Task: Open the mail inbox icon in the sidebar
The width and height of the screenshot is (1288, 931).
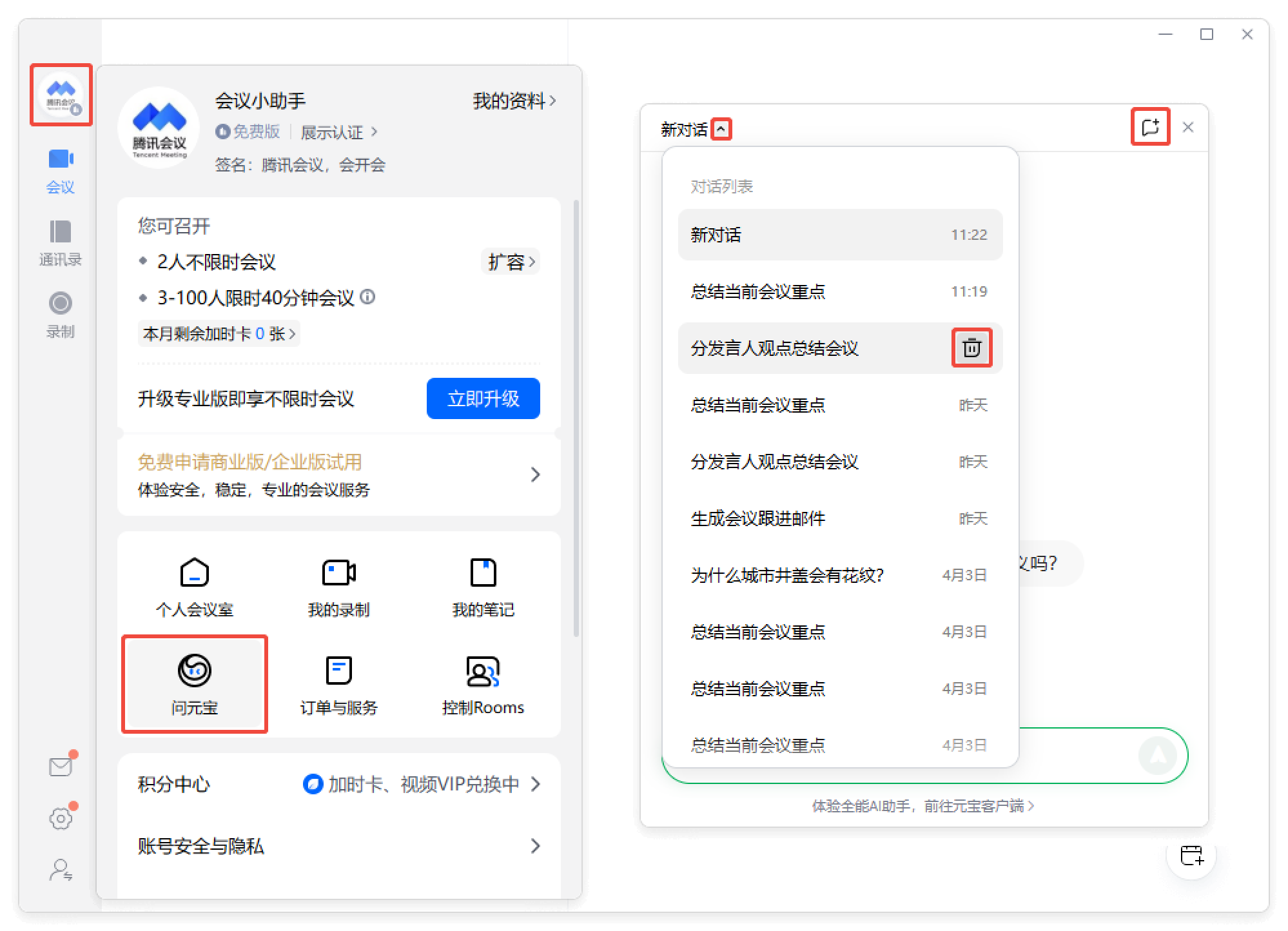Action: pyautogui.click(x=61, y=767)
